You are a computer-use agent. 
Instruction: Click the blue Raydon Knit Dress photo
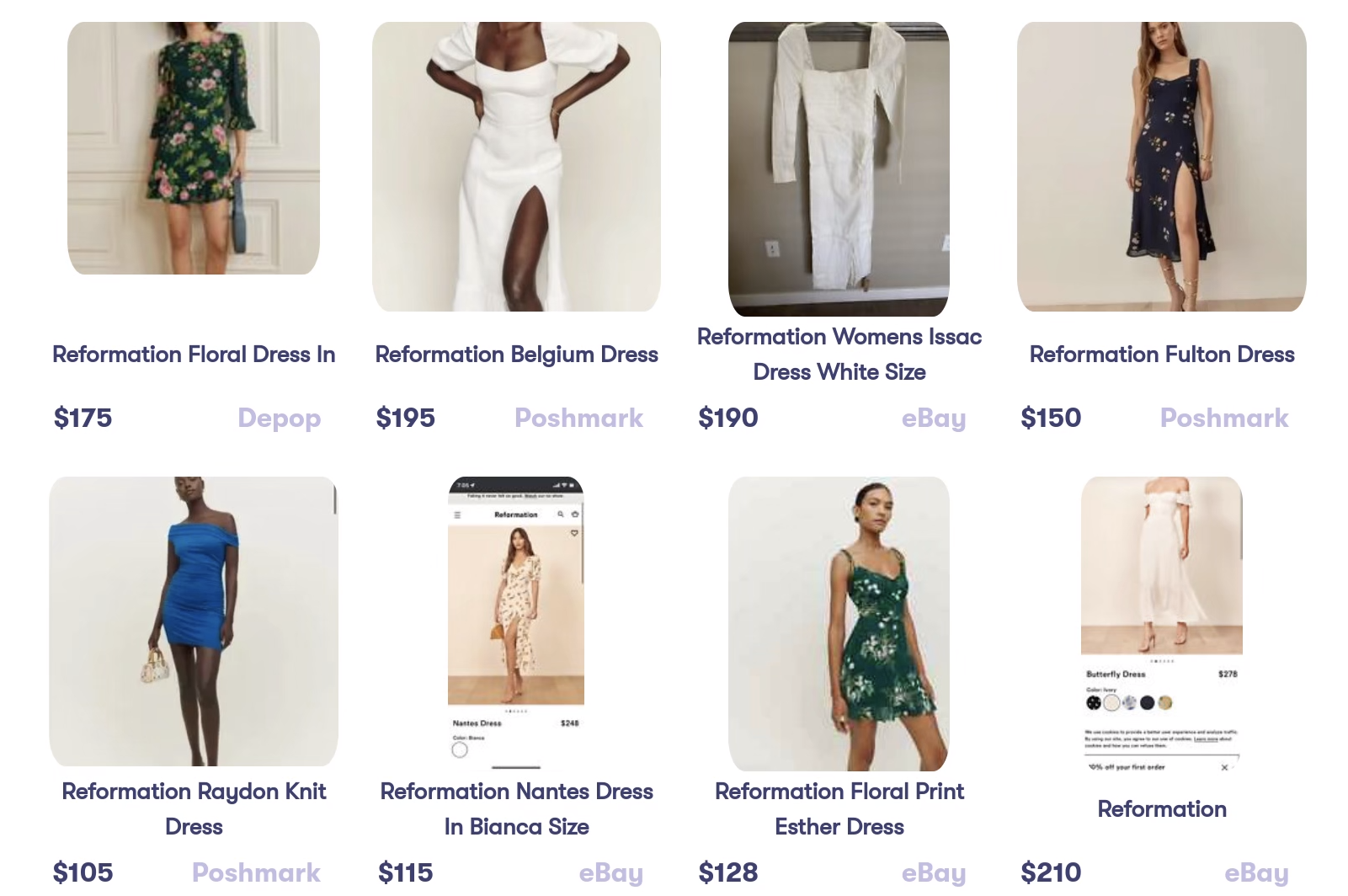tap(194, 621)
